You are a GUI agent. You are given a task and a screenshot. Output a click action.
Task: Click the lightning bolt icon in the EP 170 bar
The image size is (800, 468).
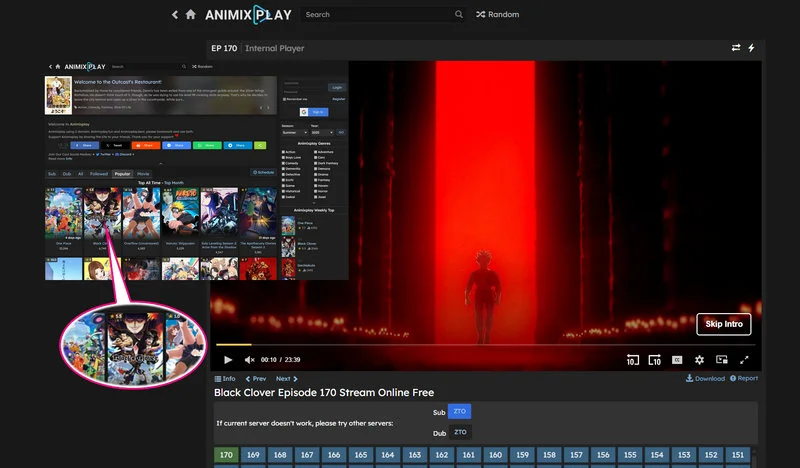pyautogui.click(x=751, y=47)
